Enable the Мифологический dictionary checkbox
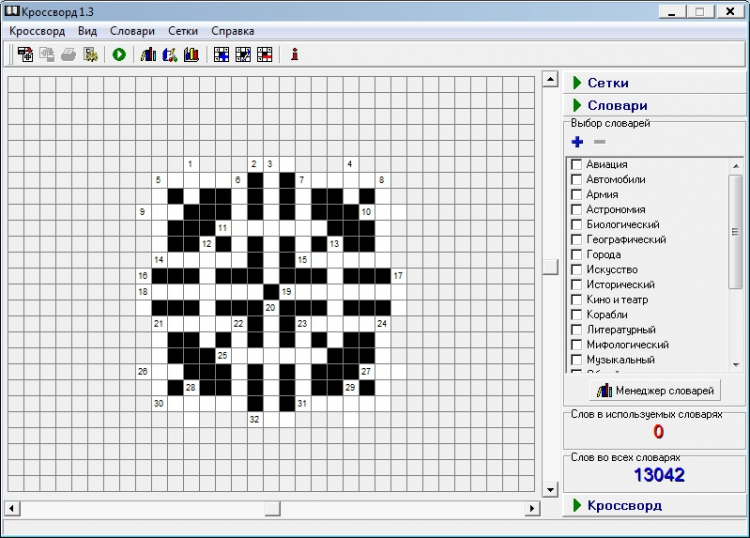750x538 pixels. coord(577,345)
